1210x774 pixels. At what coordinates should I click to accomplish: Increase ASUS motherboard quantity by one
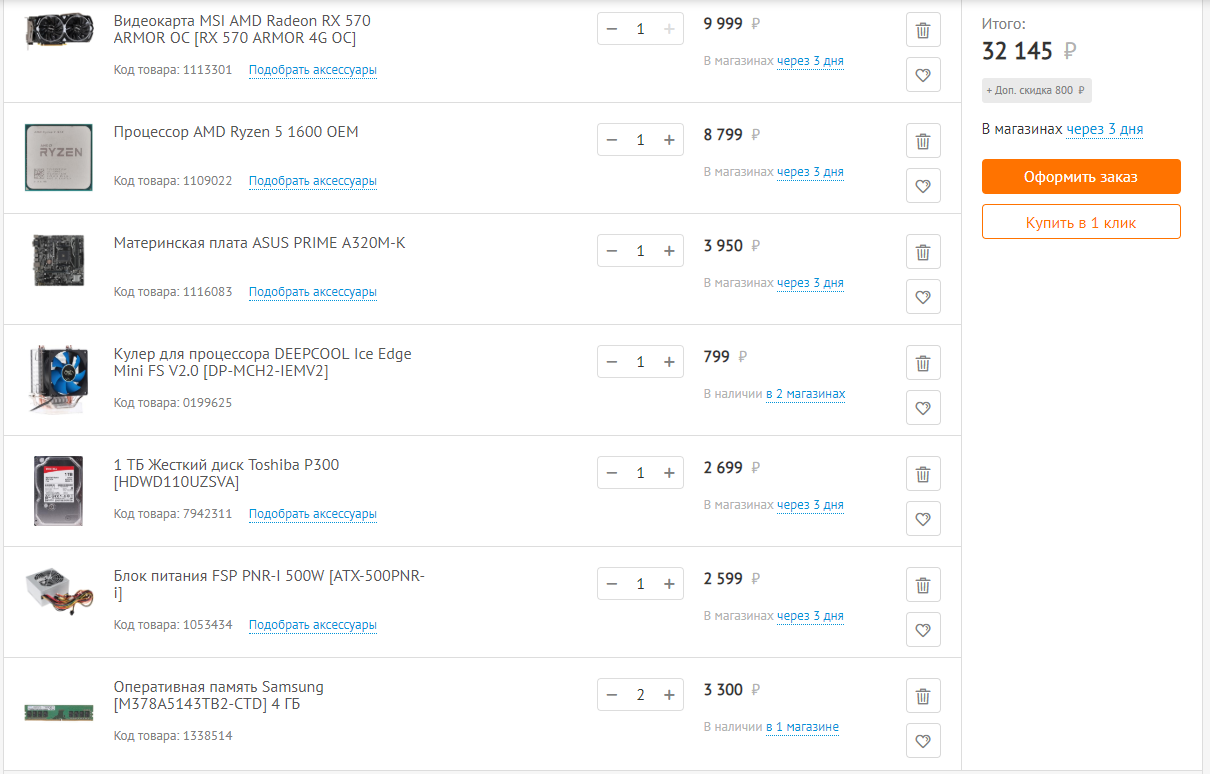point(669,251)
